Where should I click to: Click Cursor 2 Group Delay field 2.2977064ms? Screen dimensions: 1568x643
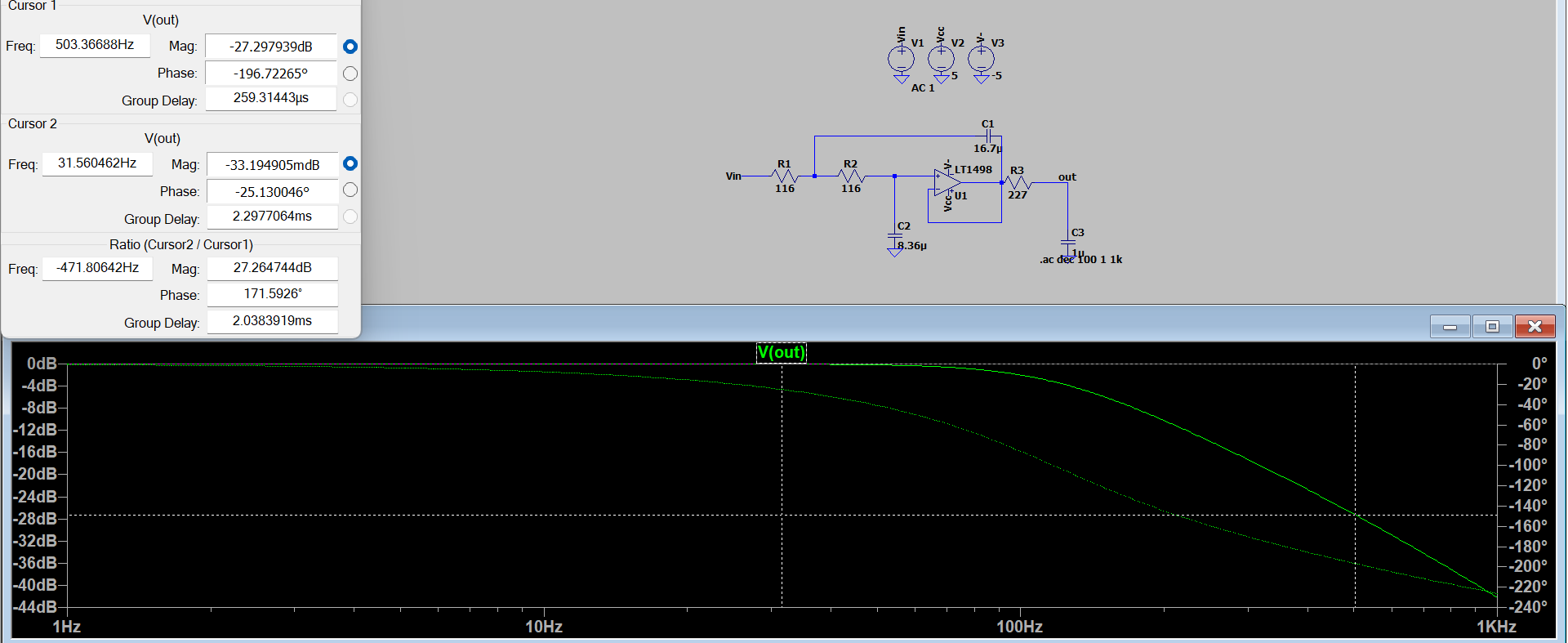(273, 217)
